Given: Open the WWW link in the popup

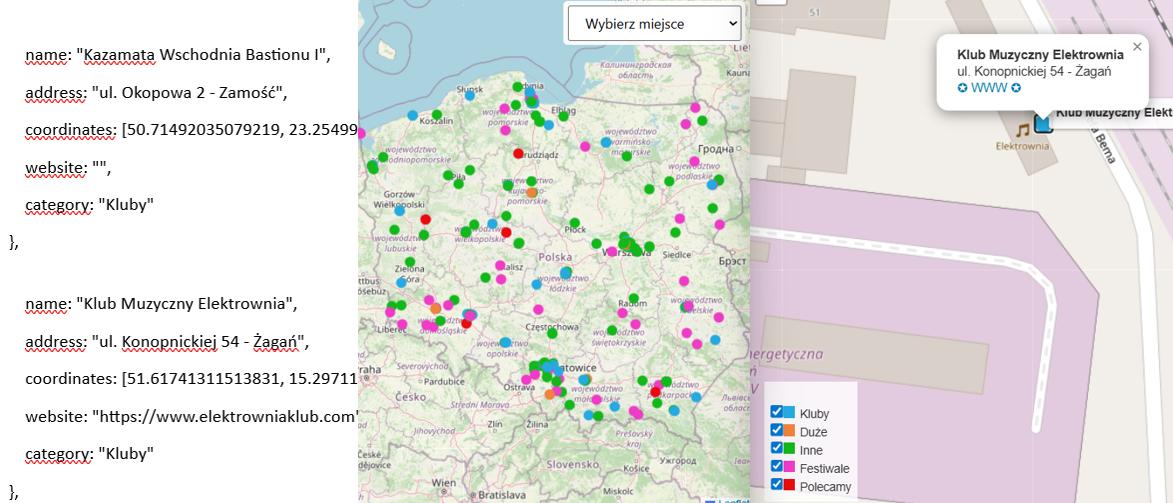Looking at the screenshot, I should [988, 88].
